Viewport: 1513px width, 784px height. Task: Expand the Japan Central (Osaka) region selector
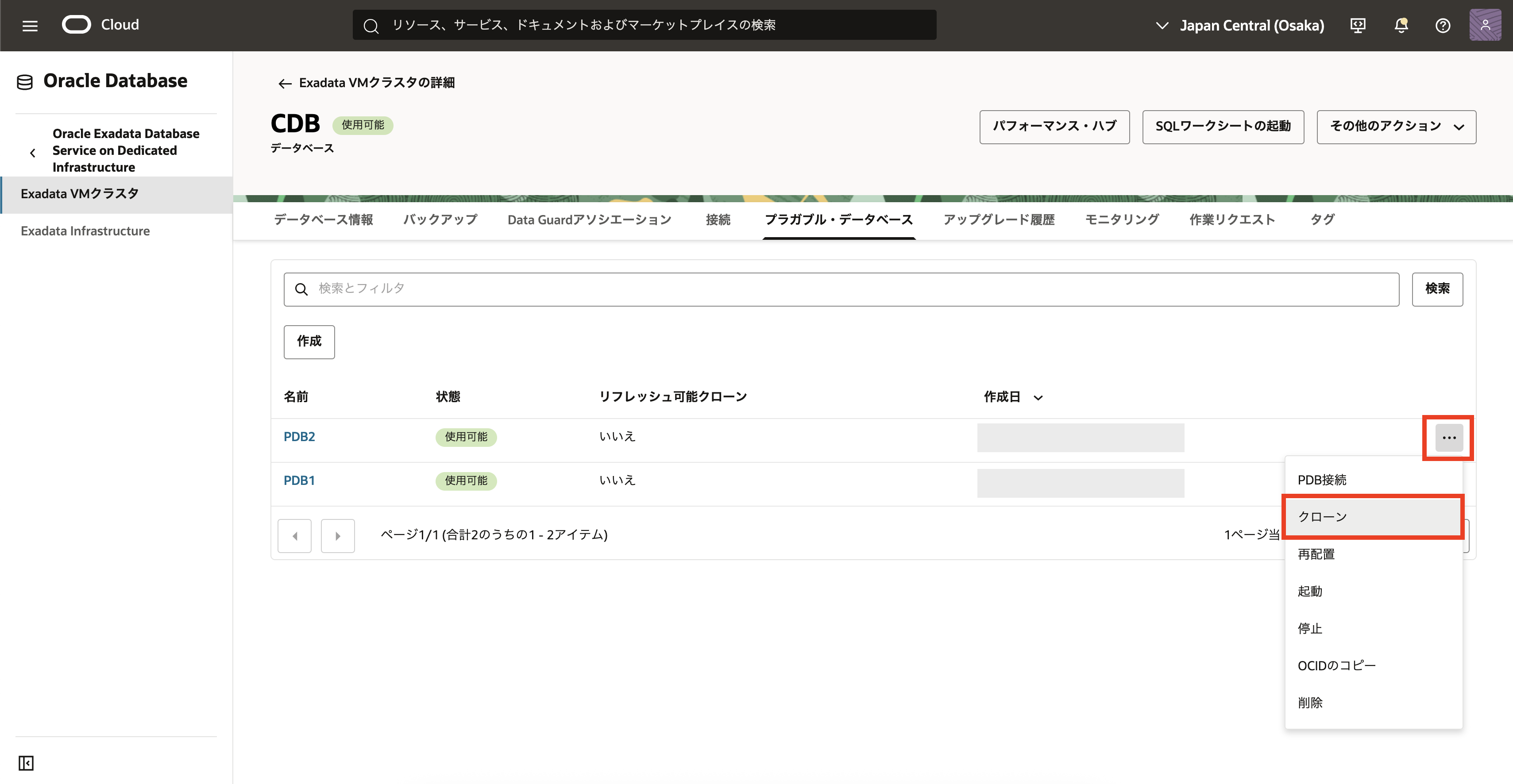tap(1240, 25)
